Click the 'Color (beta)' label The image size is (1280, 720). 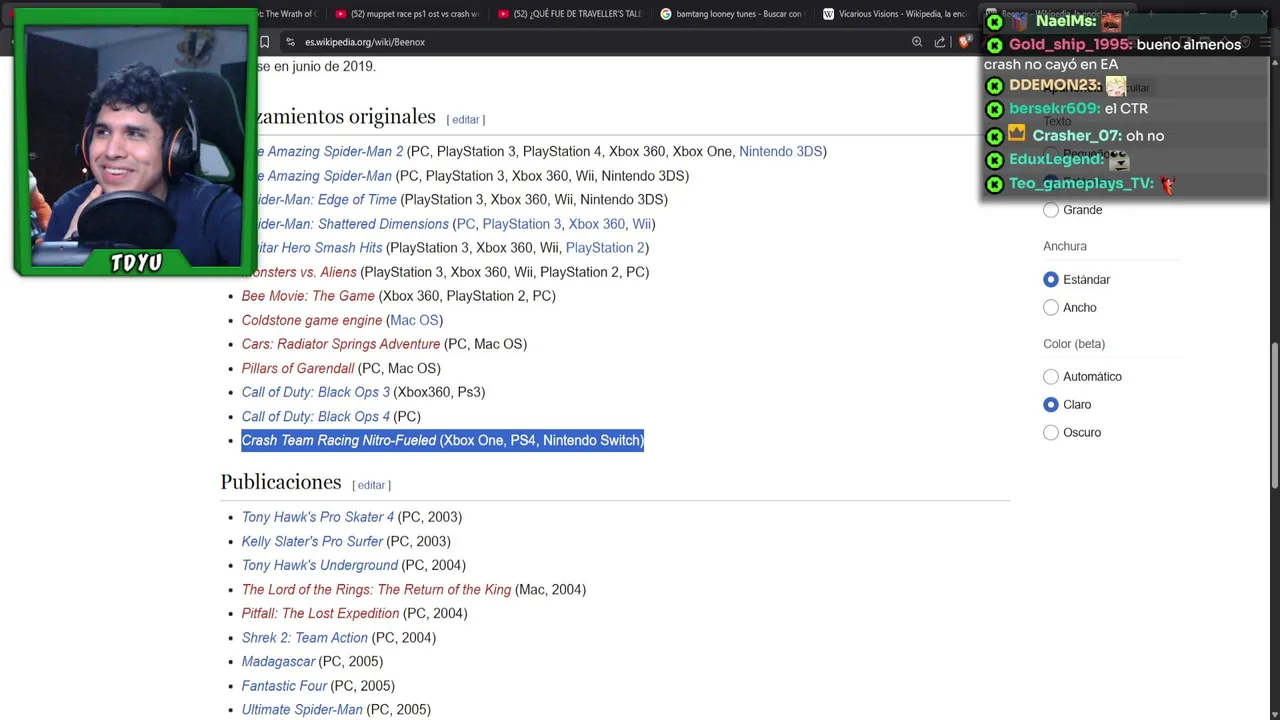(x=1074, y=344)
